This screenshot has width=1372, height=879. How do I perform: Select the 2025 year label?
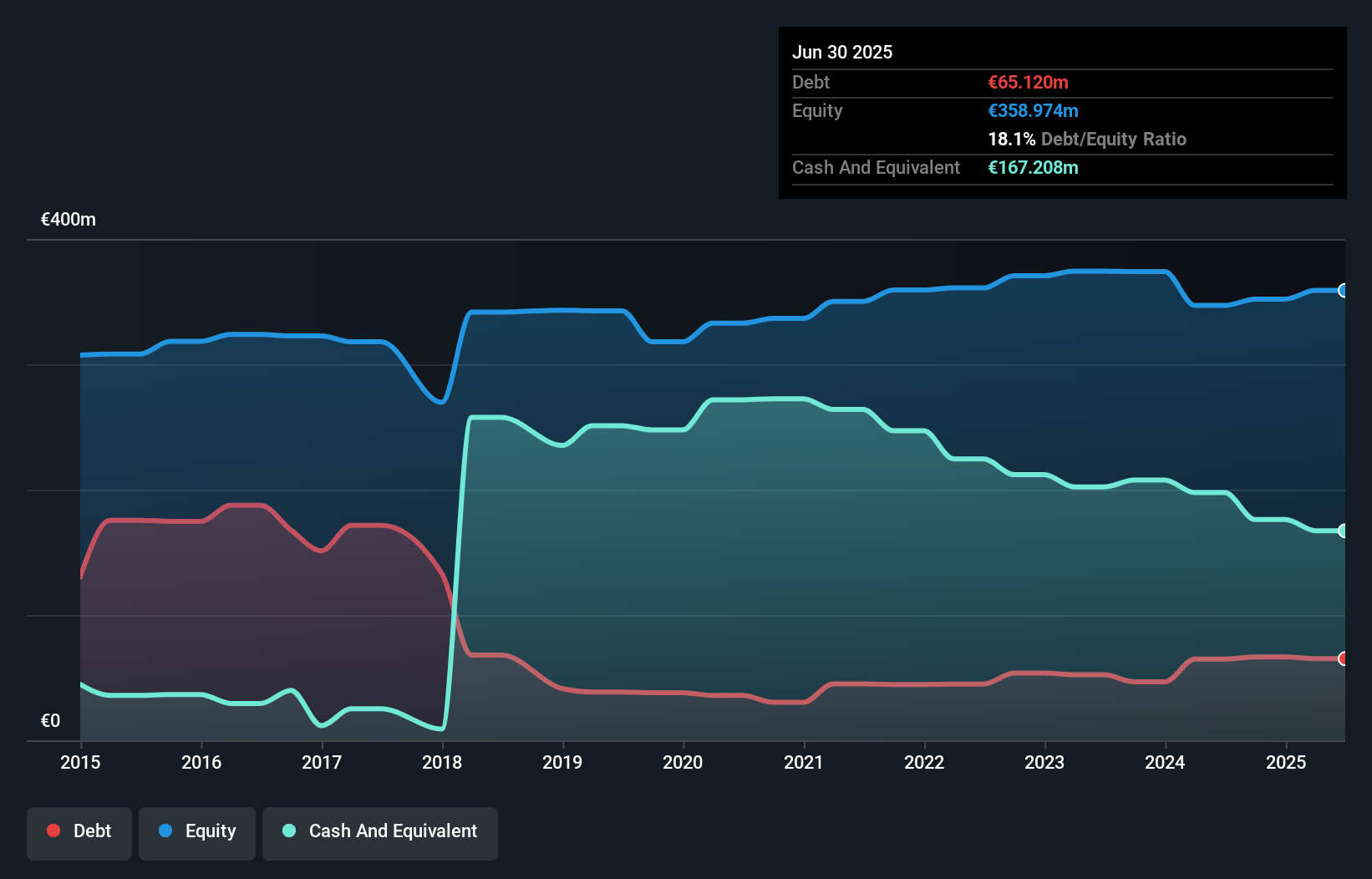pos(1286,762)
